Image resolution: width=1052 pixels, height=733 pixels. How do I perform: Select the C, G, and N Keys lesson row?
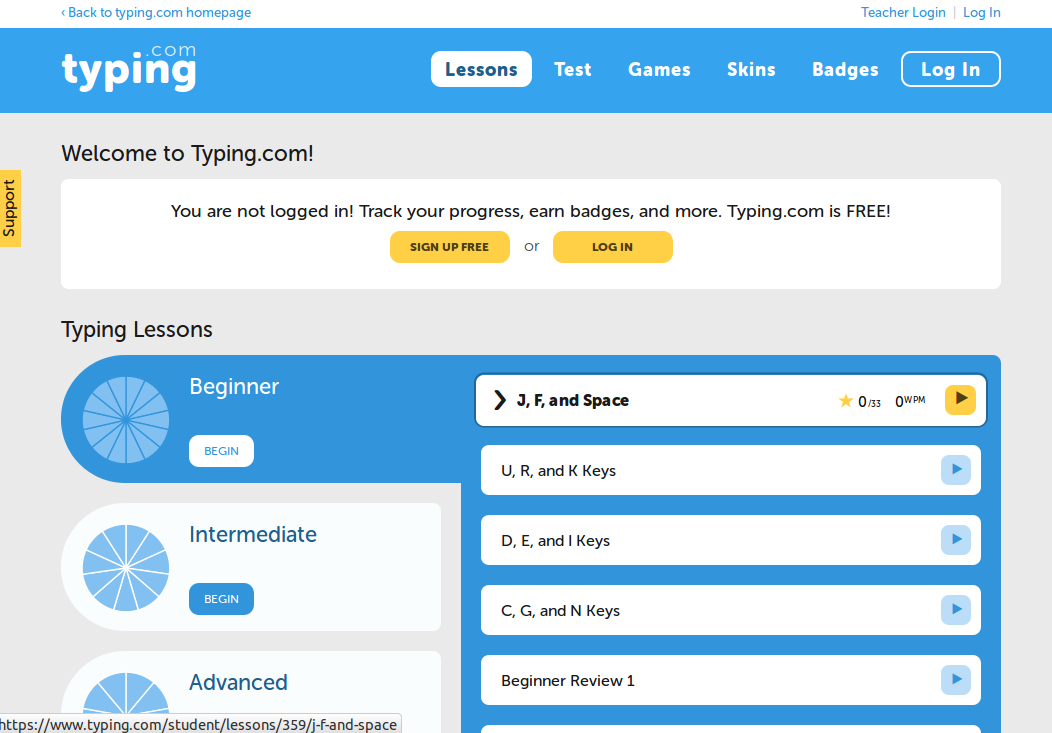pos(731,610)
